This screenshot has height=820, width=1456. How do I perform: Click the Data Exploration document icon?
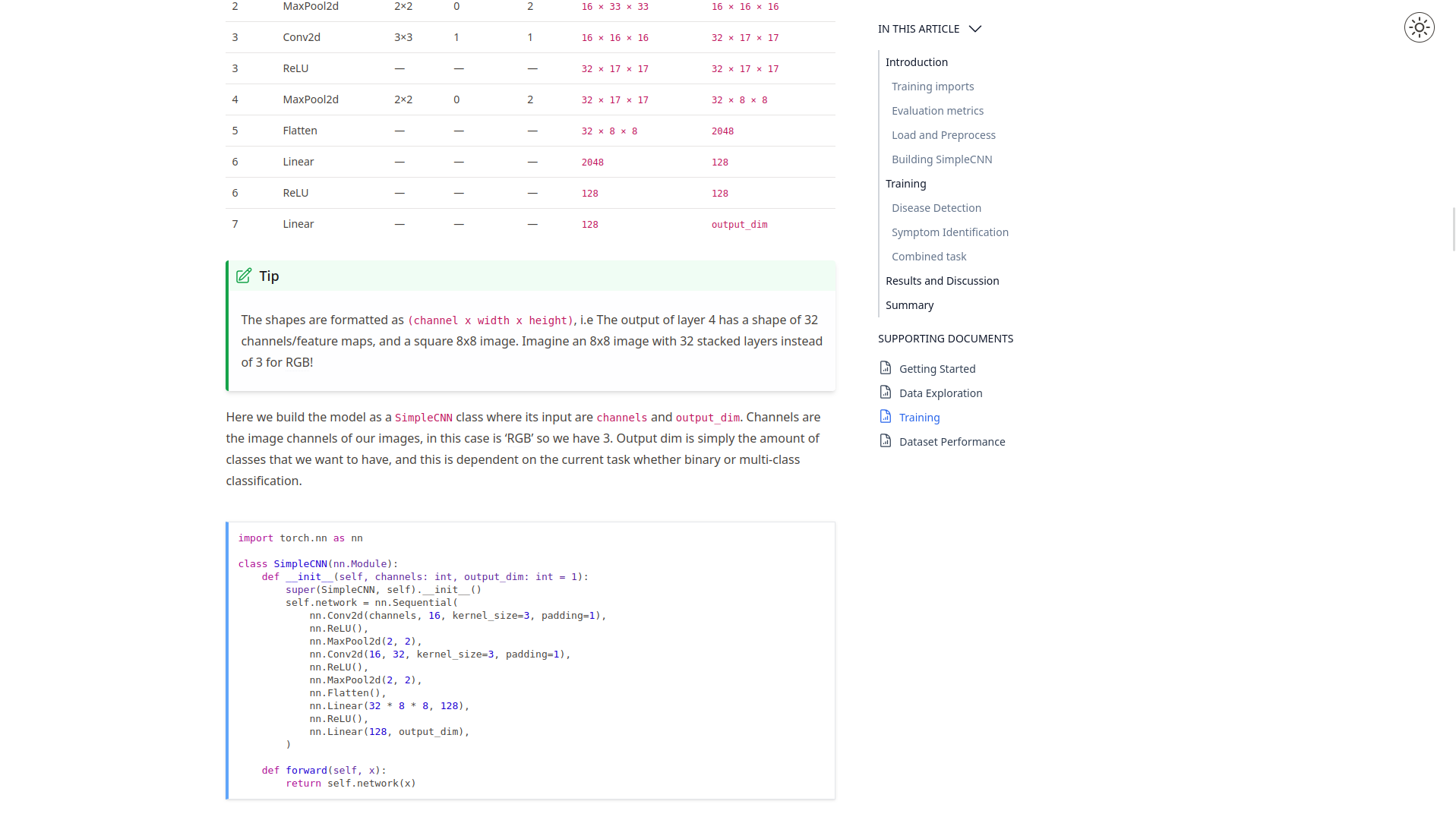pos(885,393)
